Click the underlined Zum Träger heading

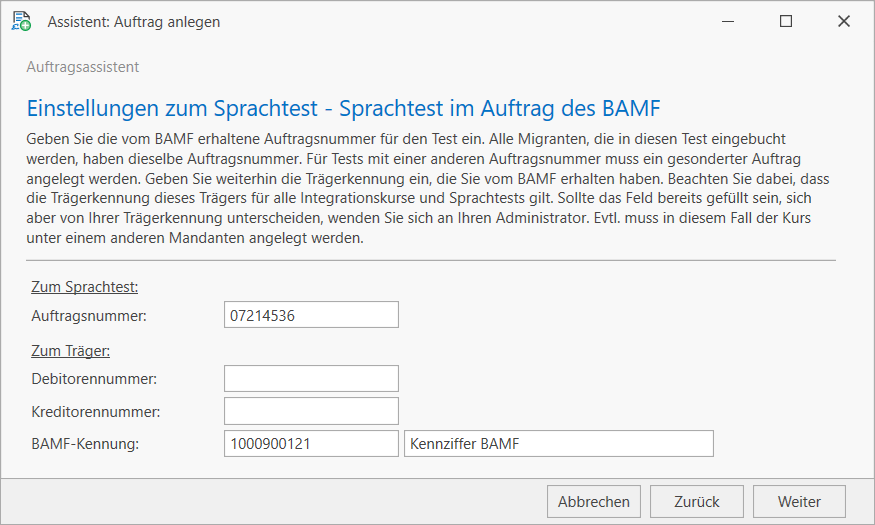coord(70,351)
